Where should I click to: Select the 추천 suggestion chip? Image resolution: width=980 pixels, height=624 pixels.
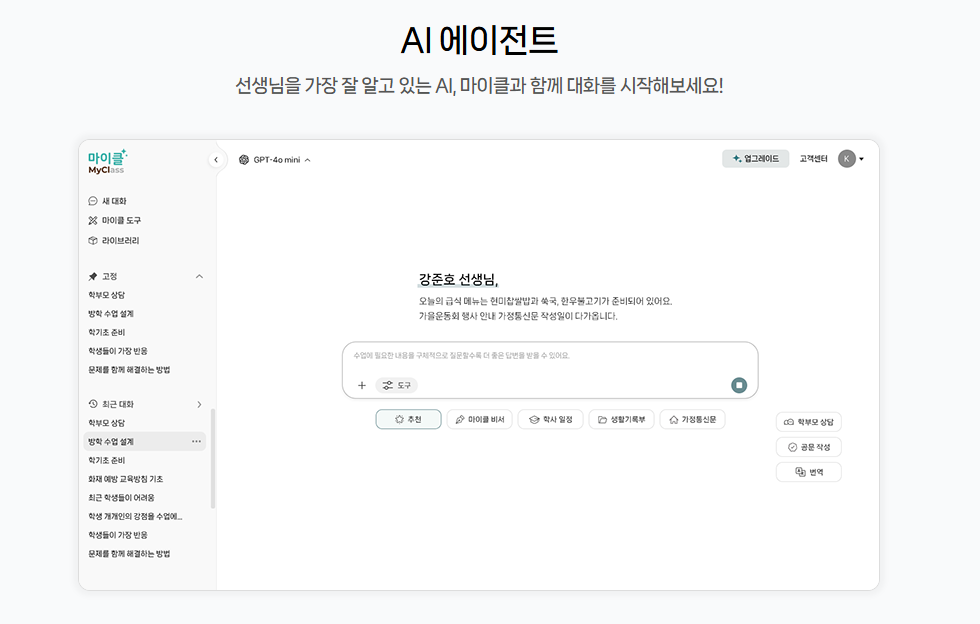tap(408, 420)
